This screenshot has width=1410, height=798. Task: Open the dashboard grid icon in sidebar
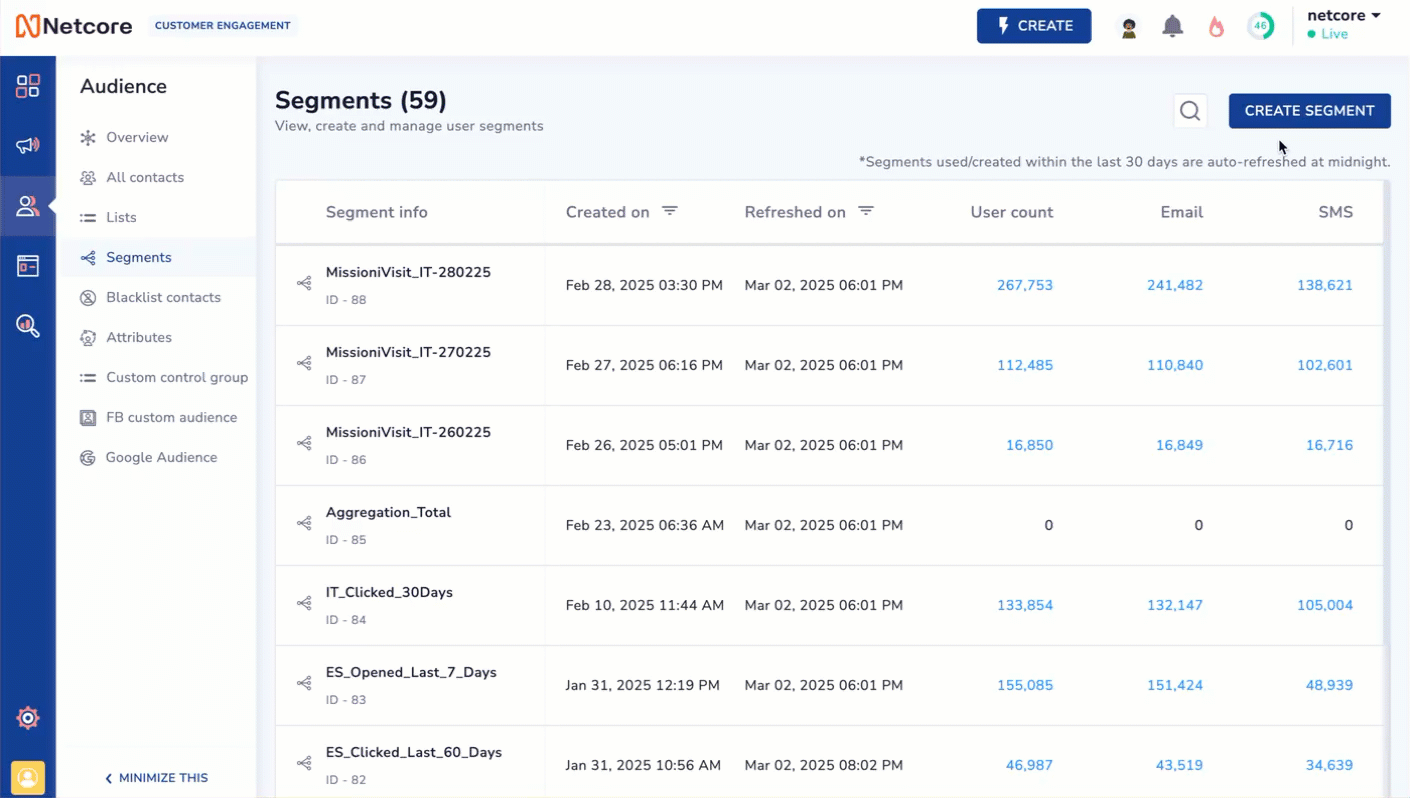click(28, 86)
